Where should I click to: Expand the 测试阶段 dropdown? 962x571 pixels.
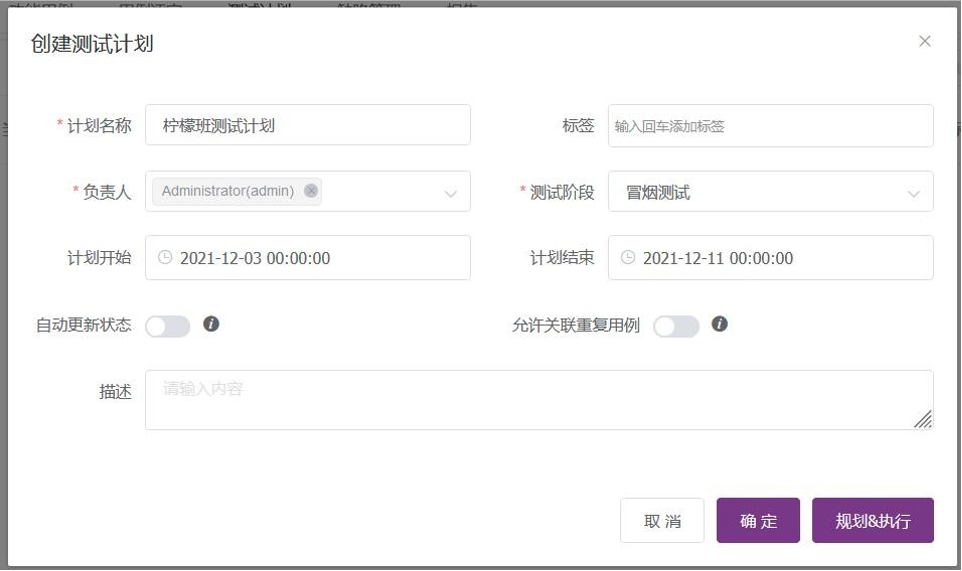click(x=914, y=194)
